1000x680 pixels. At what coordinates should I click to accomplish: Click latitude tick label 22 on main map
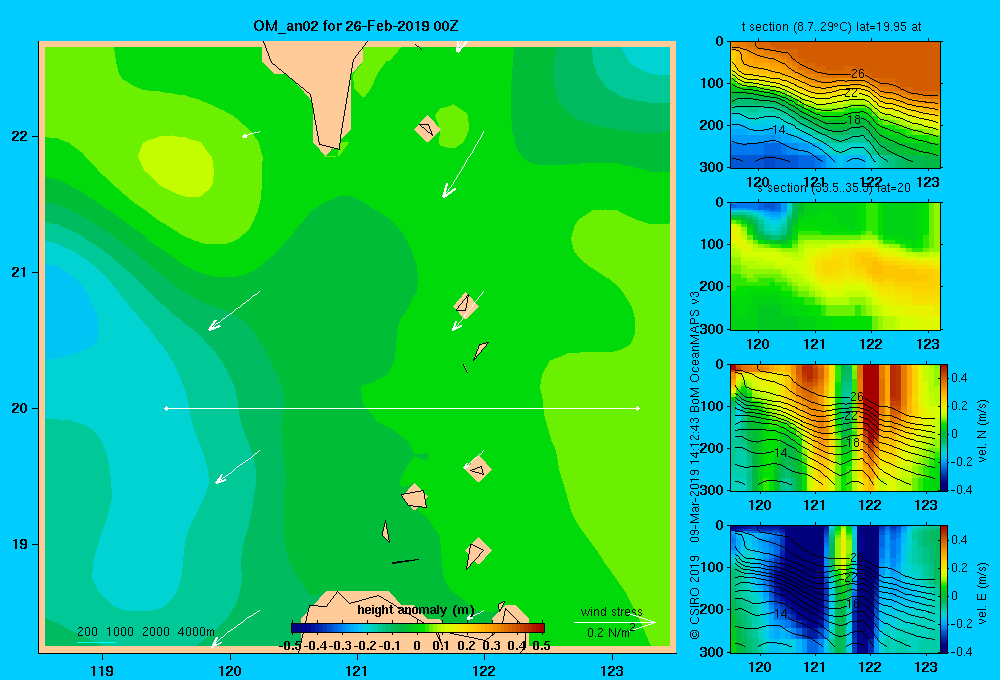(19, 136)
